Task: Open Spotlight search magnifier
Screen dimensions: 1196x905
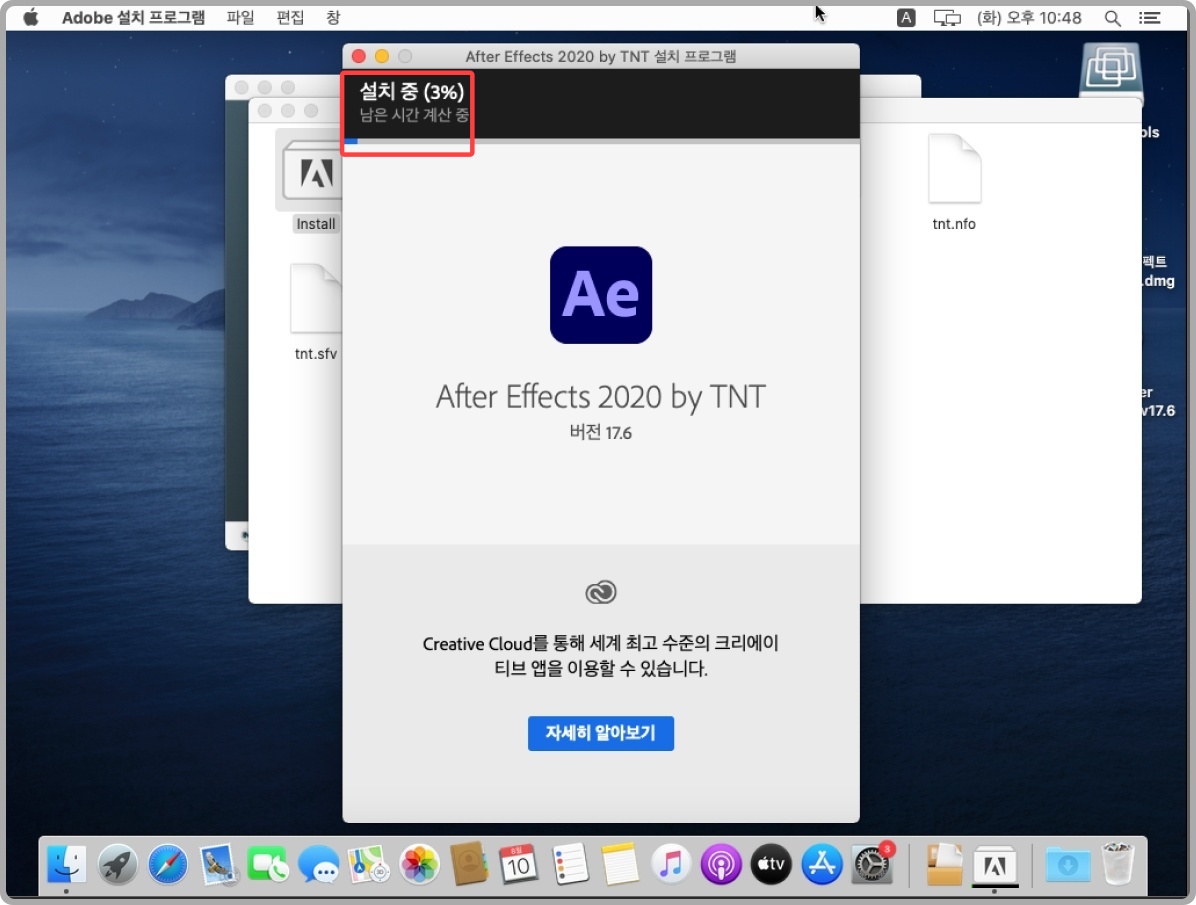Action: coord(1112,18)
